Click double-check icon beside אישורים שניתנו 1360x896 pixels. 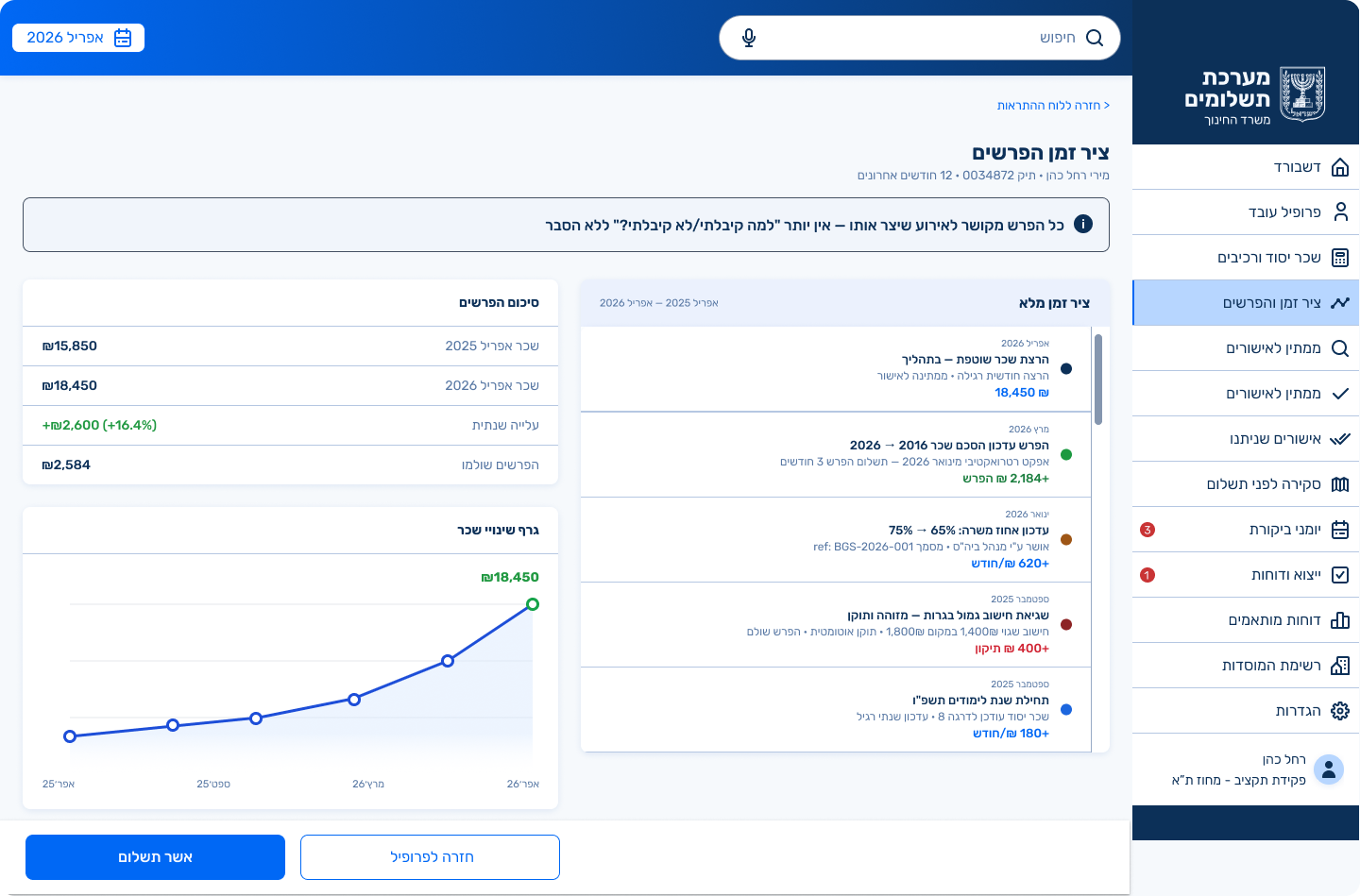(1340, 439)
